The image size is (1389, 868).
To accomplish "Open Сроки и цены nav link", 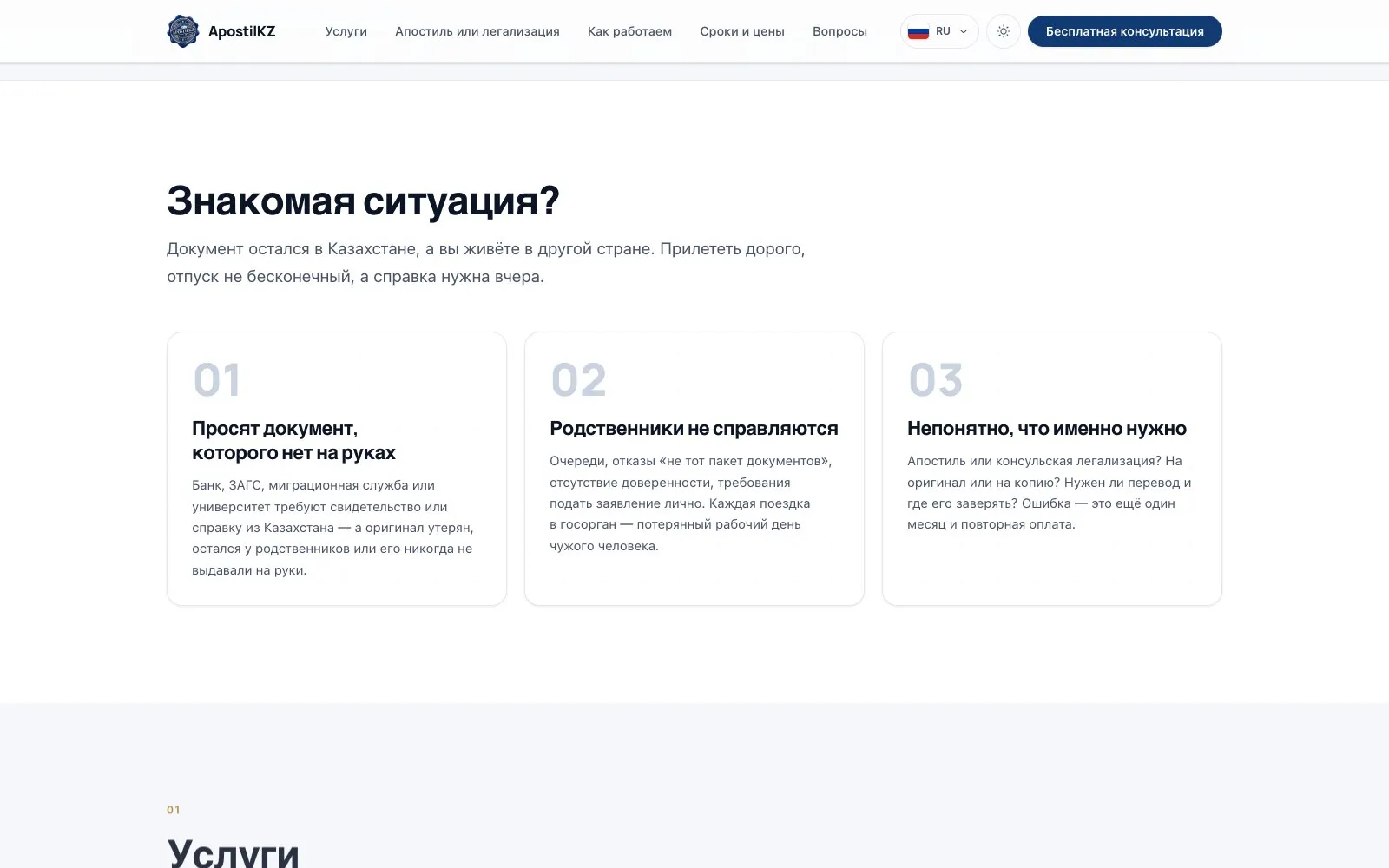I will point(742,31).
